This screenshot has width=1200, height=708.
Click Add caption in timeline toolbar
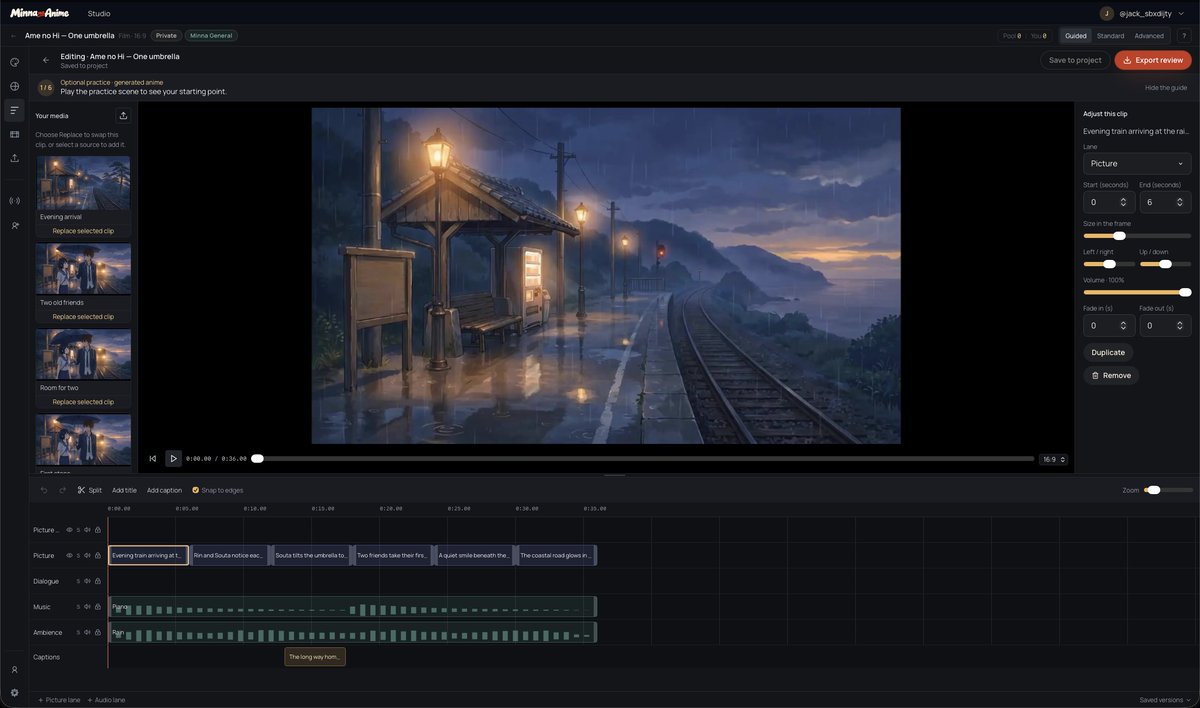tap(164, 490)
